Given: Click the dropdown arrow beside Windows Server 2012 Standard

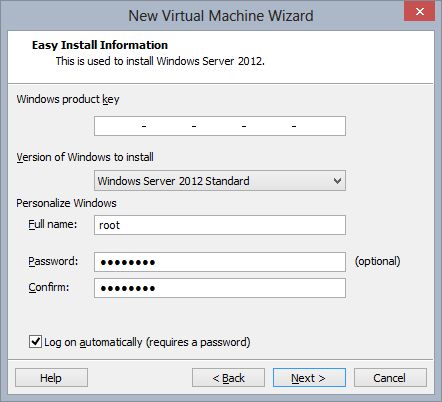Looking at the screenshot, I should (337, 181).
